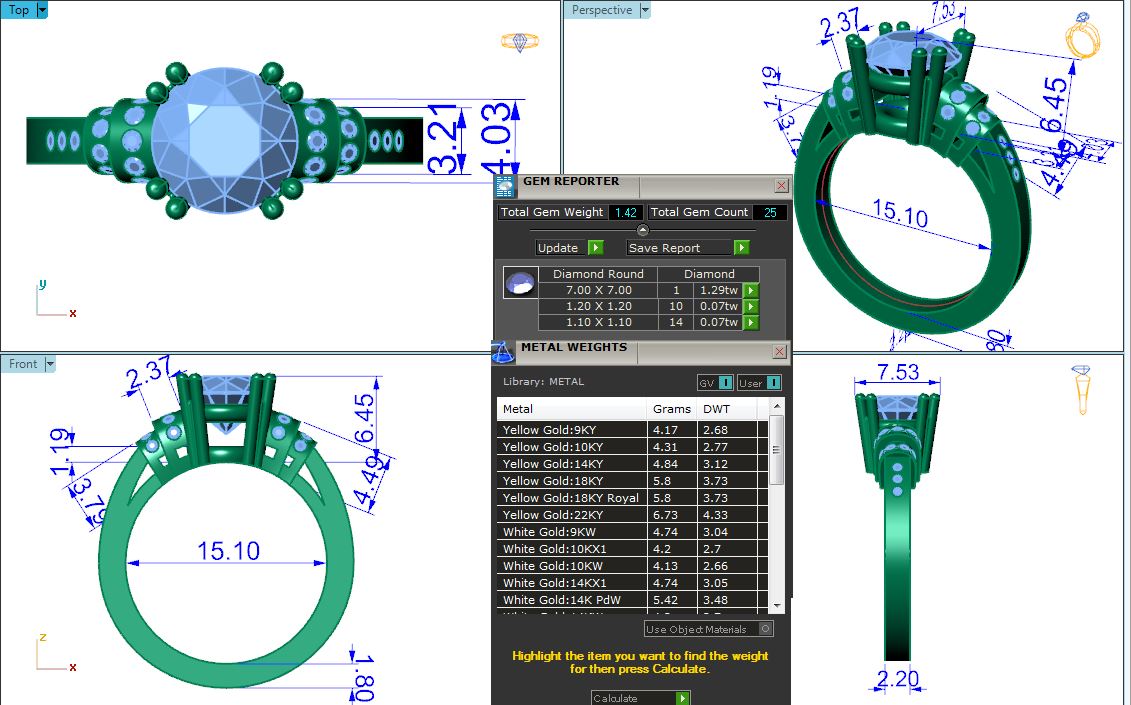The width and height of the screenshot is (1131, 705).
Task: Click the Gem Reporter panel icon
Action: pos(505,186)
